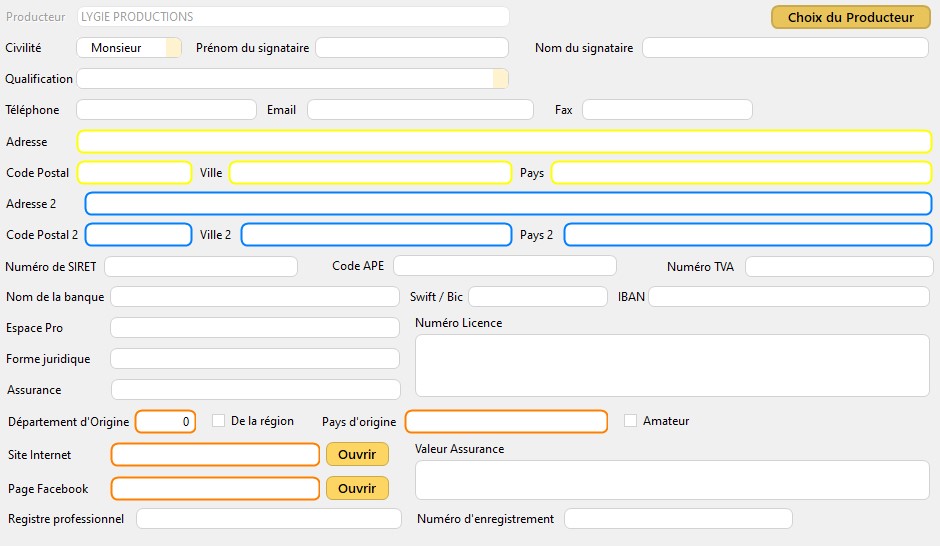Screen dimensions: 940x546
Task: Click the yellow Adresse input field
Action: (x=503, y=142)
